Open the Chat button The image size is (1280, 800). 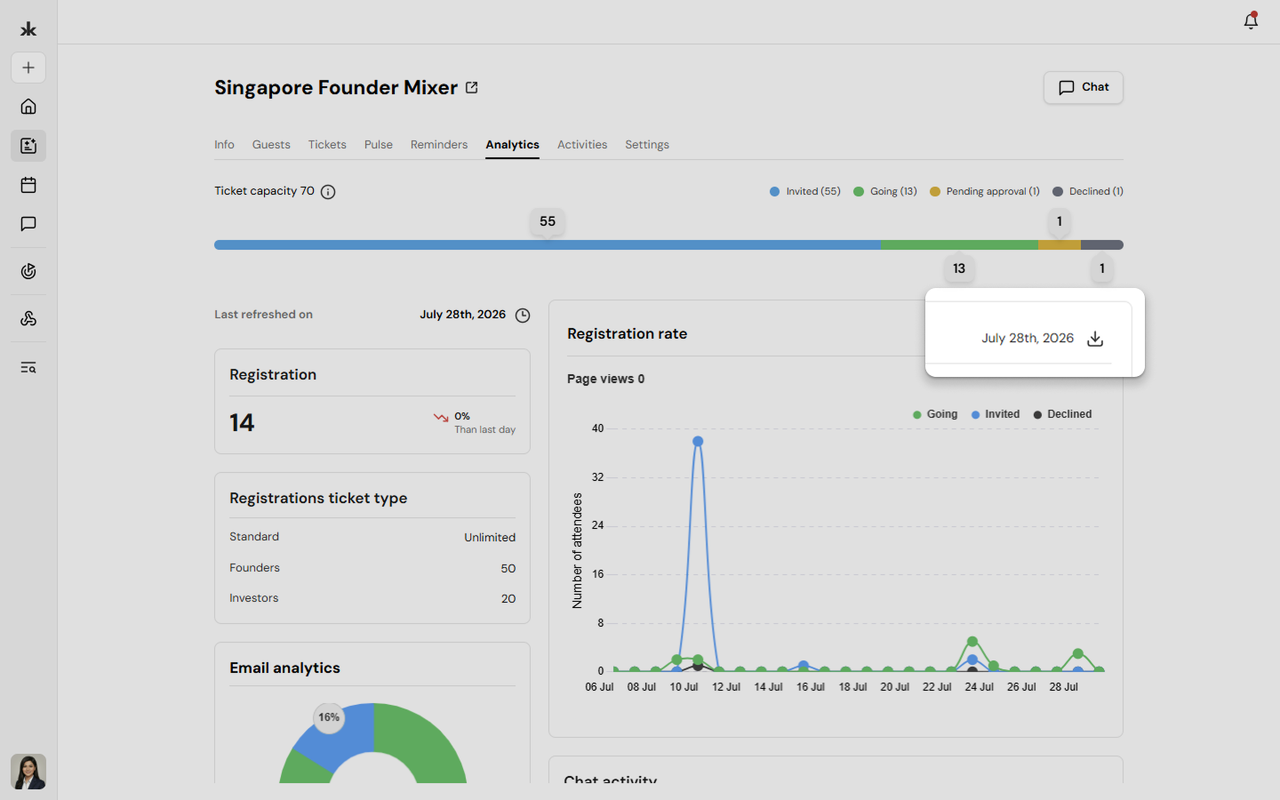pyautogui.click(x=1083, y=87)
